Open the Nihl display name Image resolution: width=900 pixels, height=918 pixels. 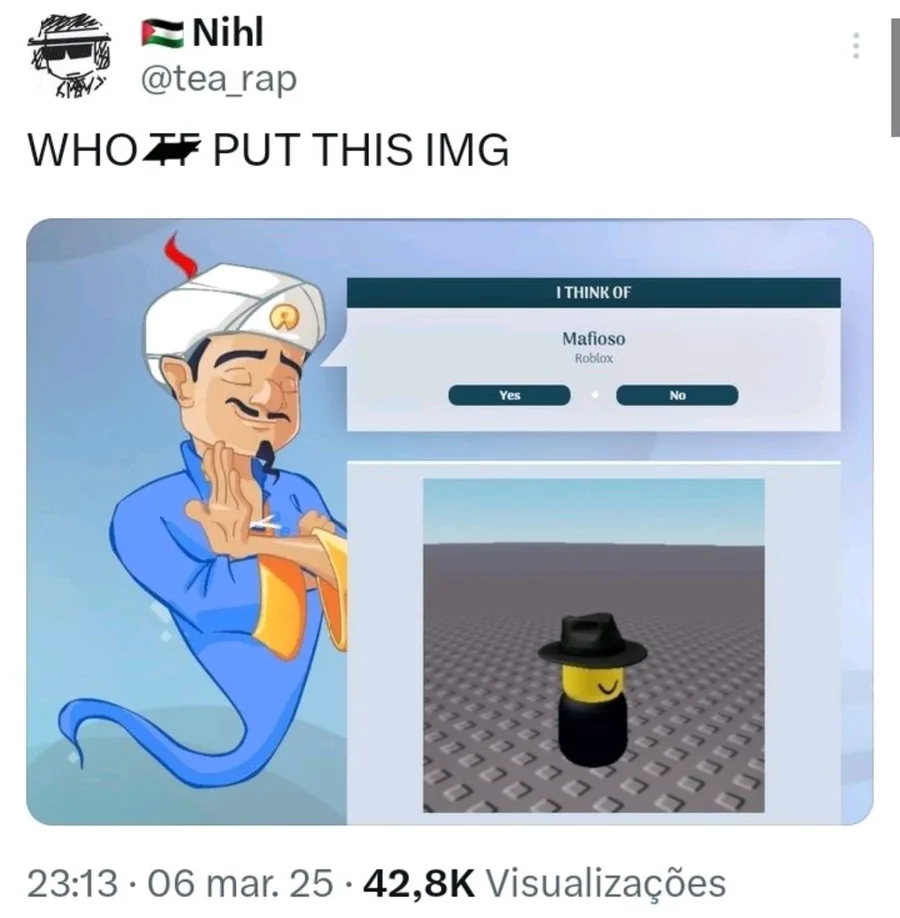[x=228, y=33]
